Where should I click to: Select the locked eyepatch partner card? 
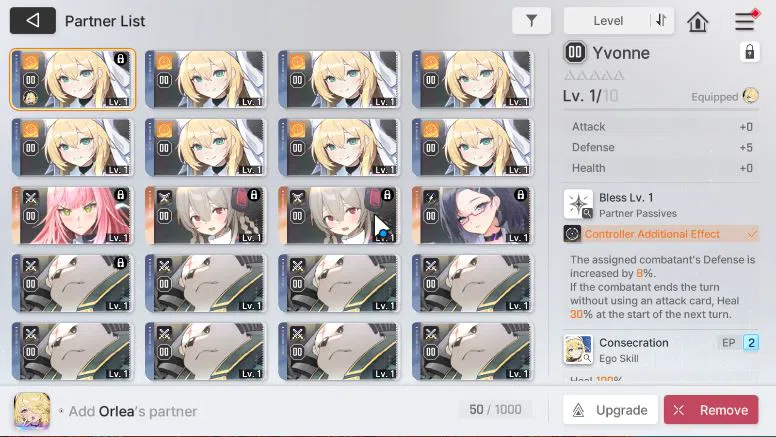pyautogui.click(x=72, y=283)
